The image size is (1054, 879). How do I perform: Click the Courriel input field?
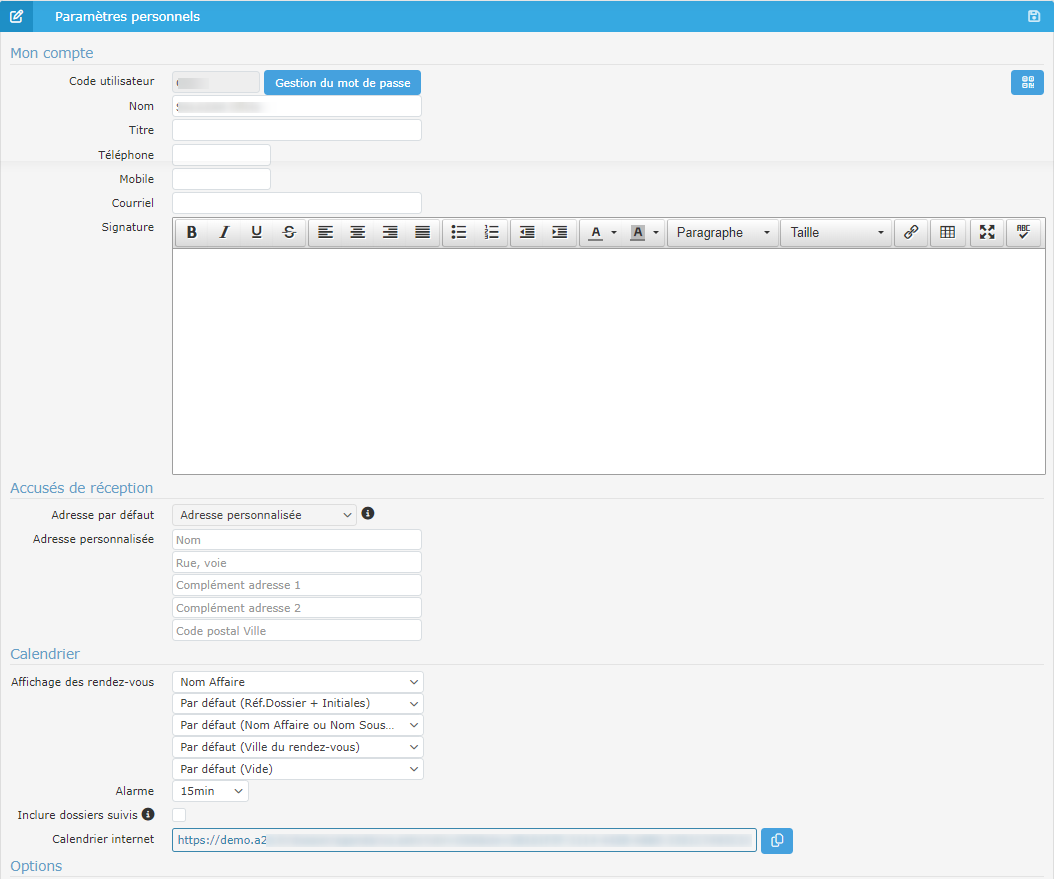point(297,203)
